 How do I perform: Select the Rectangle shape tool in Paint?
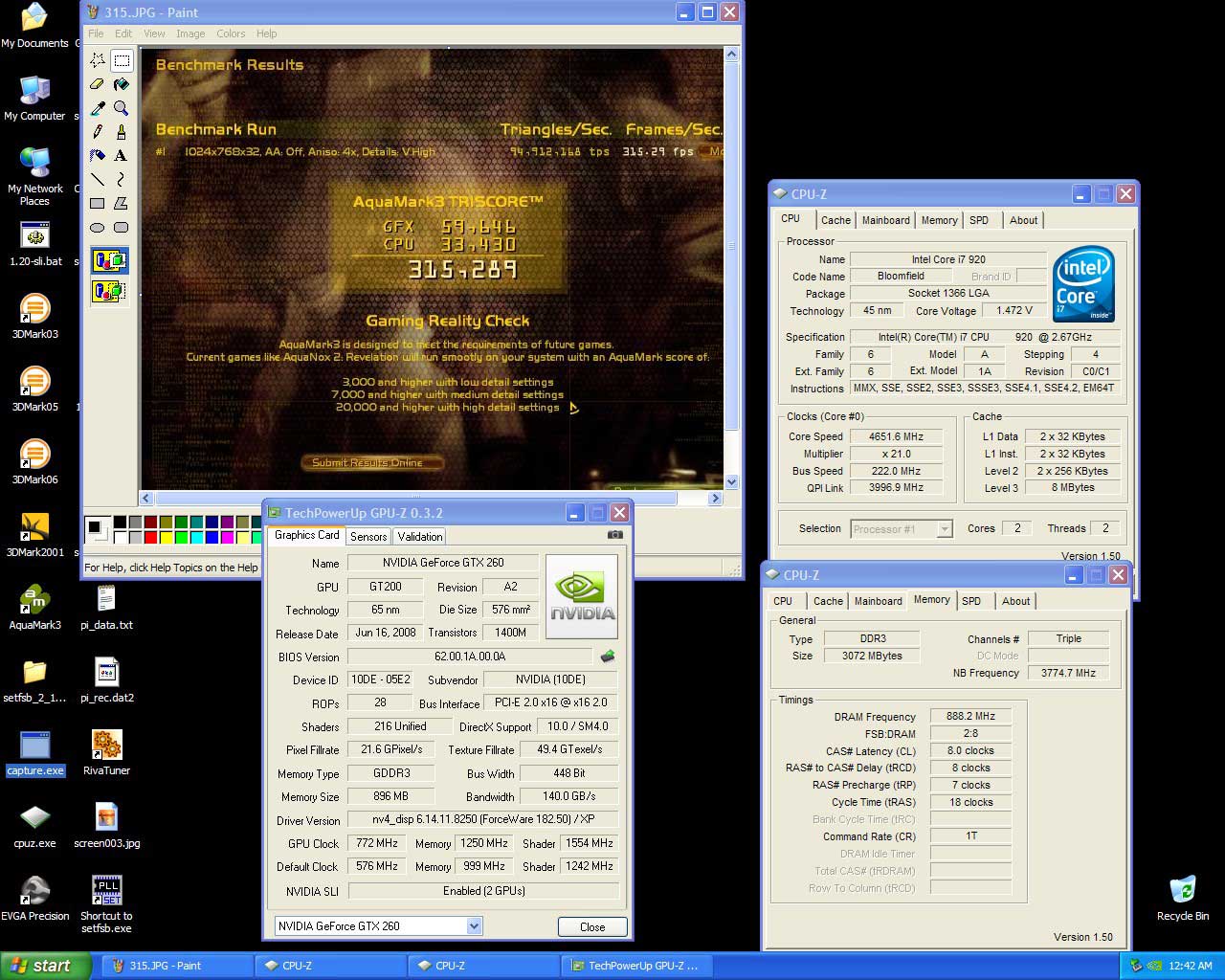point(98,203)
